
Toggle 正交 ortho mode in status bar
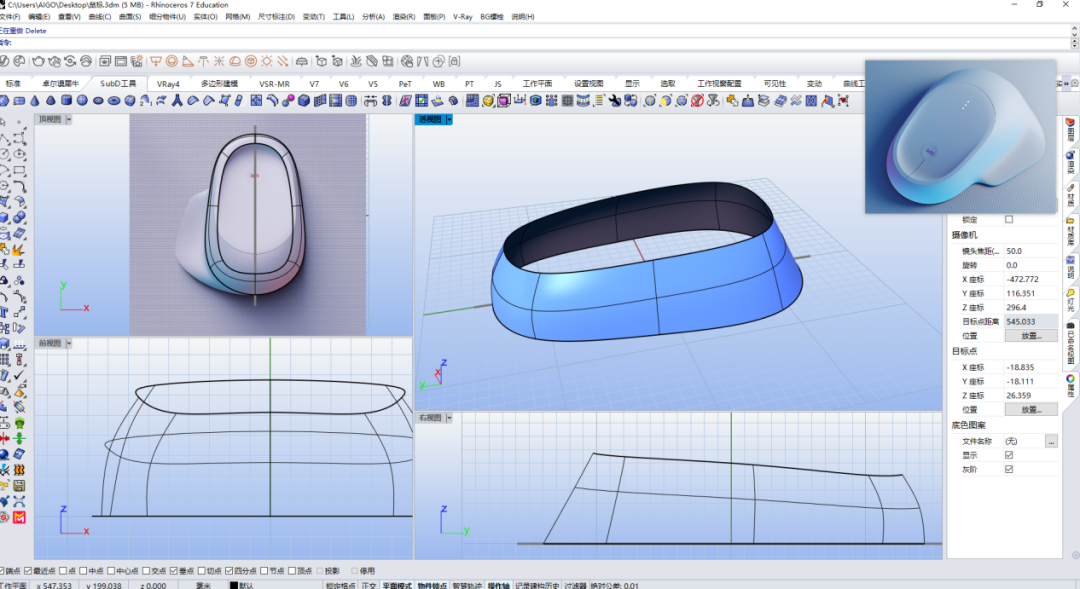[x=368, y=586]
